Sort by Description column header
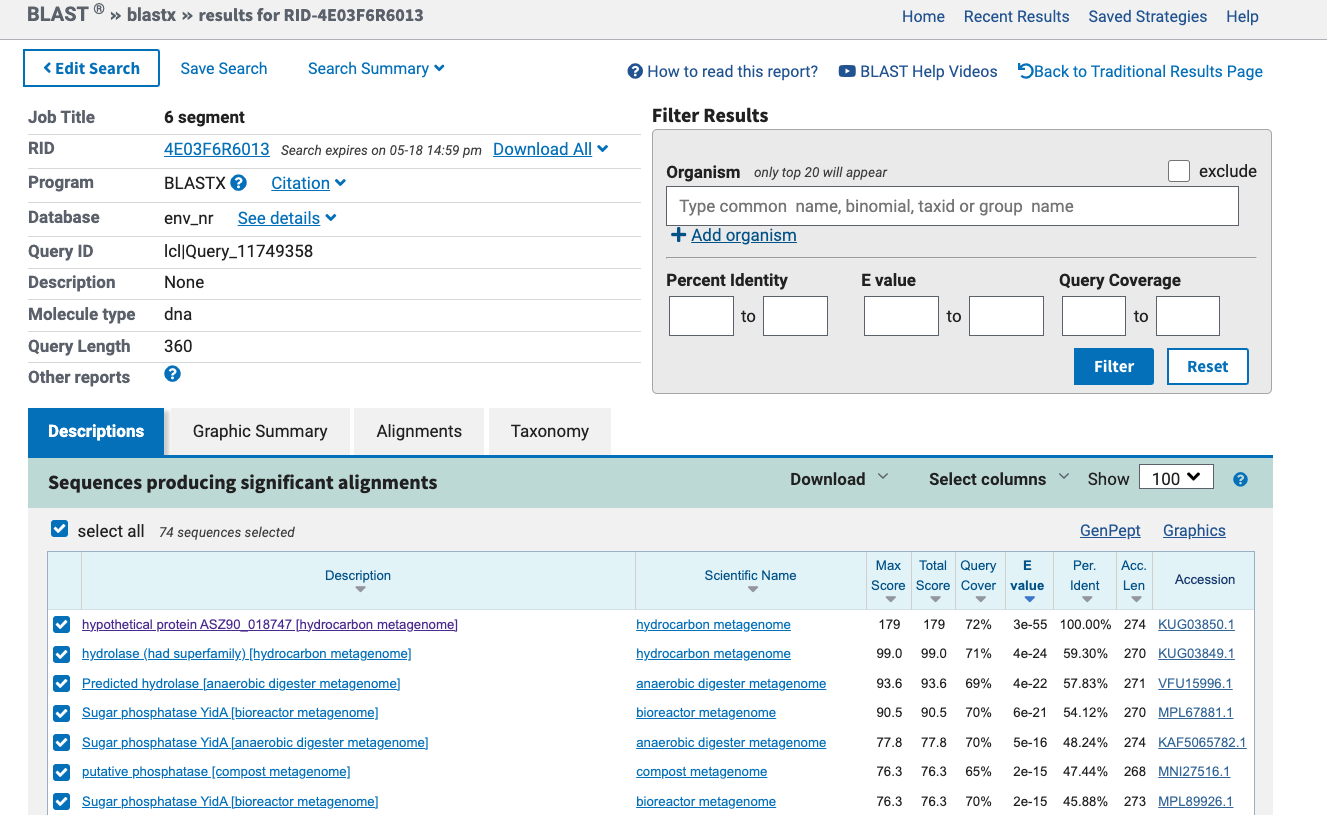 coord(358,580)
